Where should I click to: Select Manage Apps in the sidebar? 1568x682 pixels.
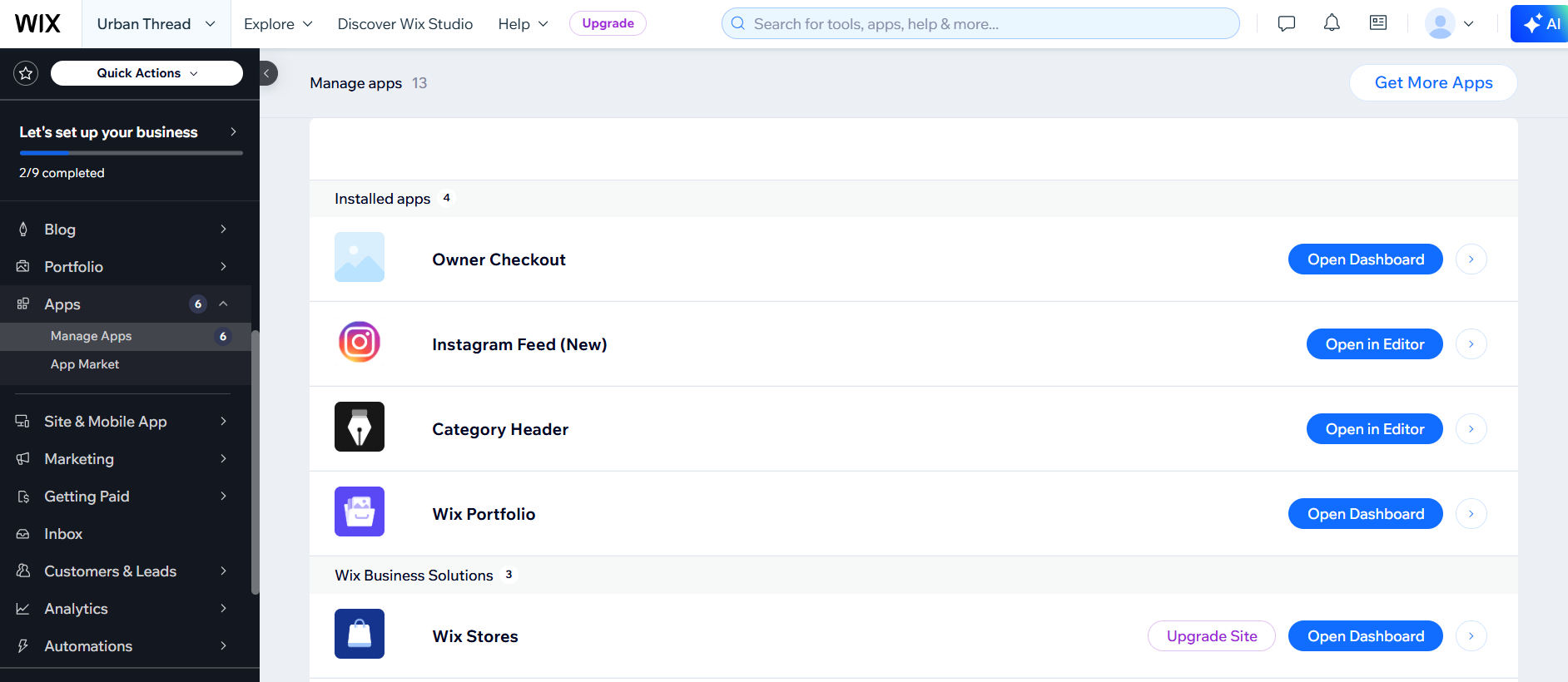pyautogui.click(x=126, y=336)
